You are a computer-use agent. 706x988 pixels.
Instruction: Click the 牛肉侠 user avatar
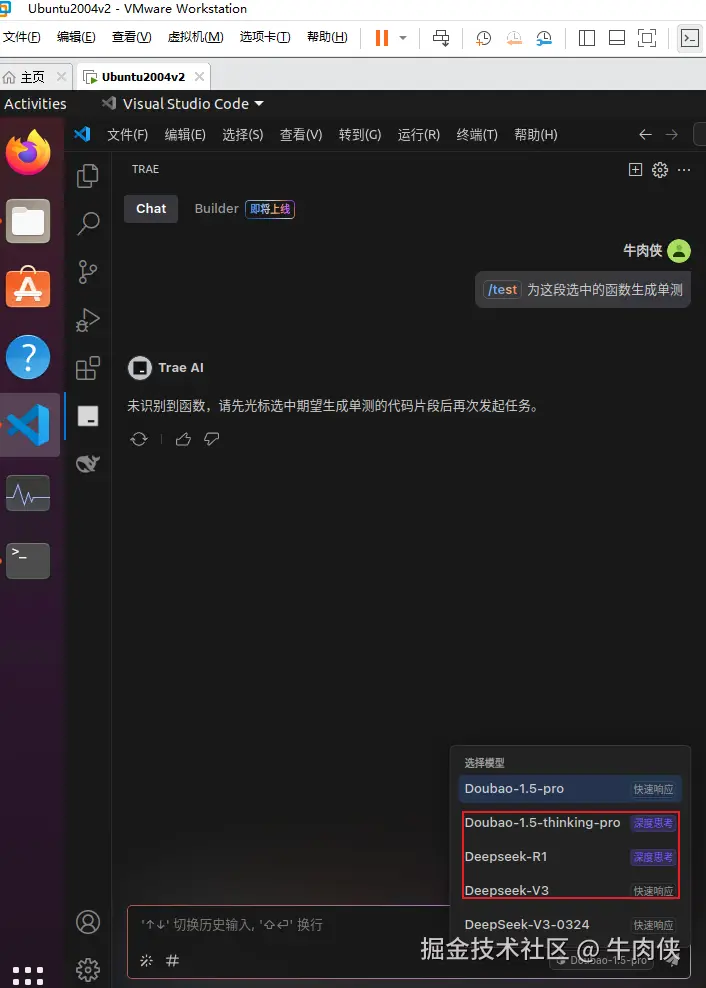(x=679, y=251)
